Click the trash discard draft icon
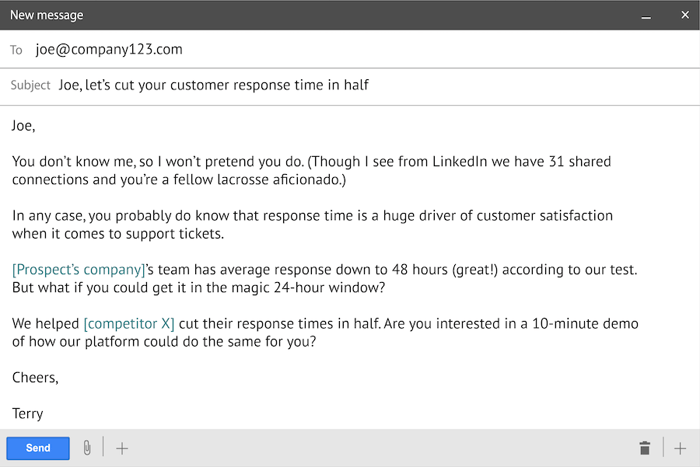Viewport: 700px width, 467px height. [x=645, y=448]
